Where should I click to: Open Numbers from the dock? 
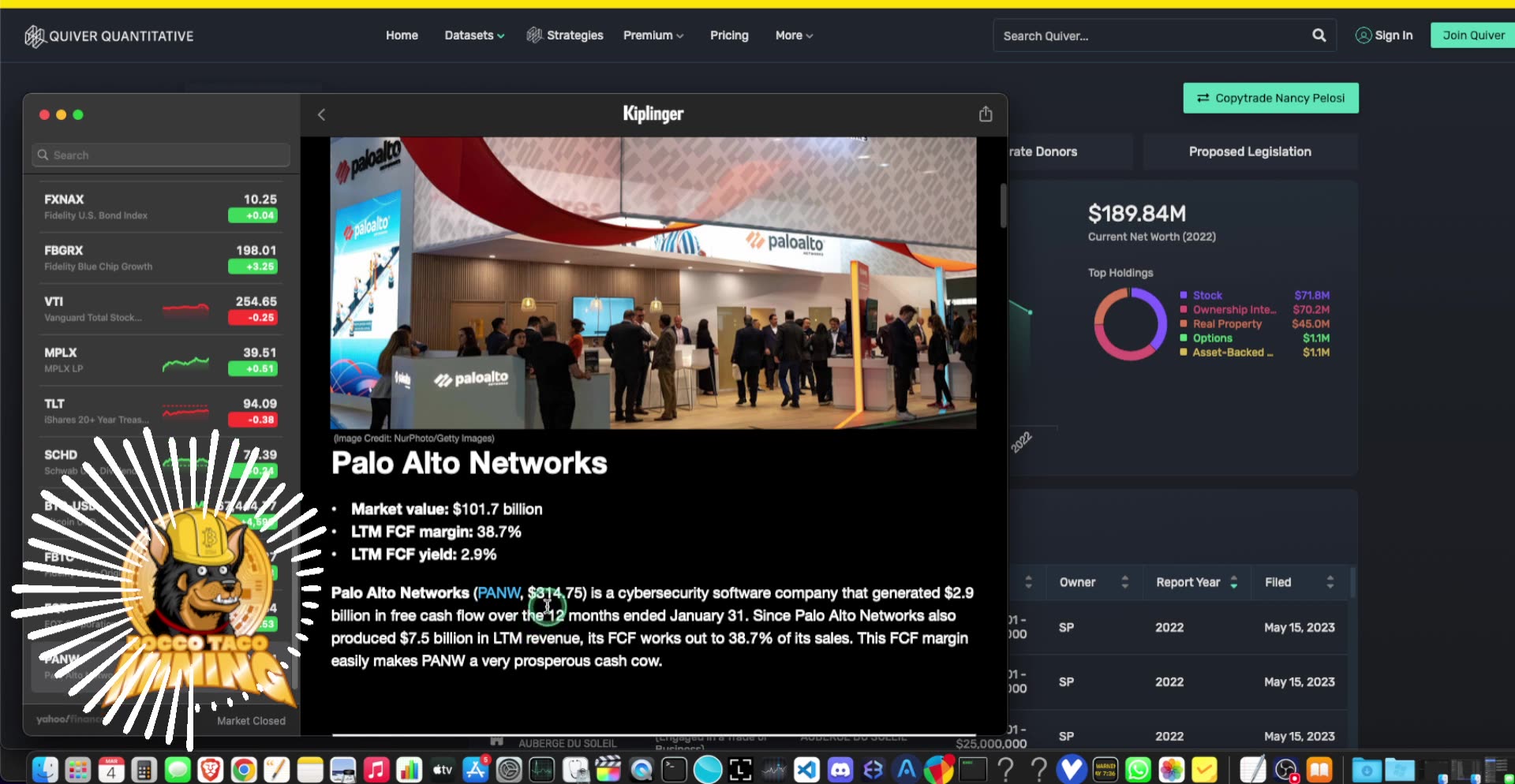point(410,768)
